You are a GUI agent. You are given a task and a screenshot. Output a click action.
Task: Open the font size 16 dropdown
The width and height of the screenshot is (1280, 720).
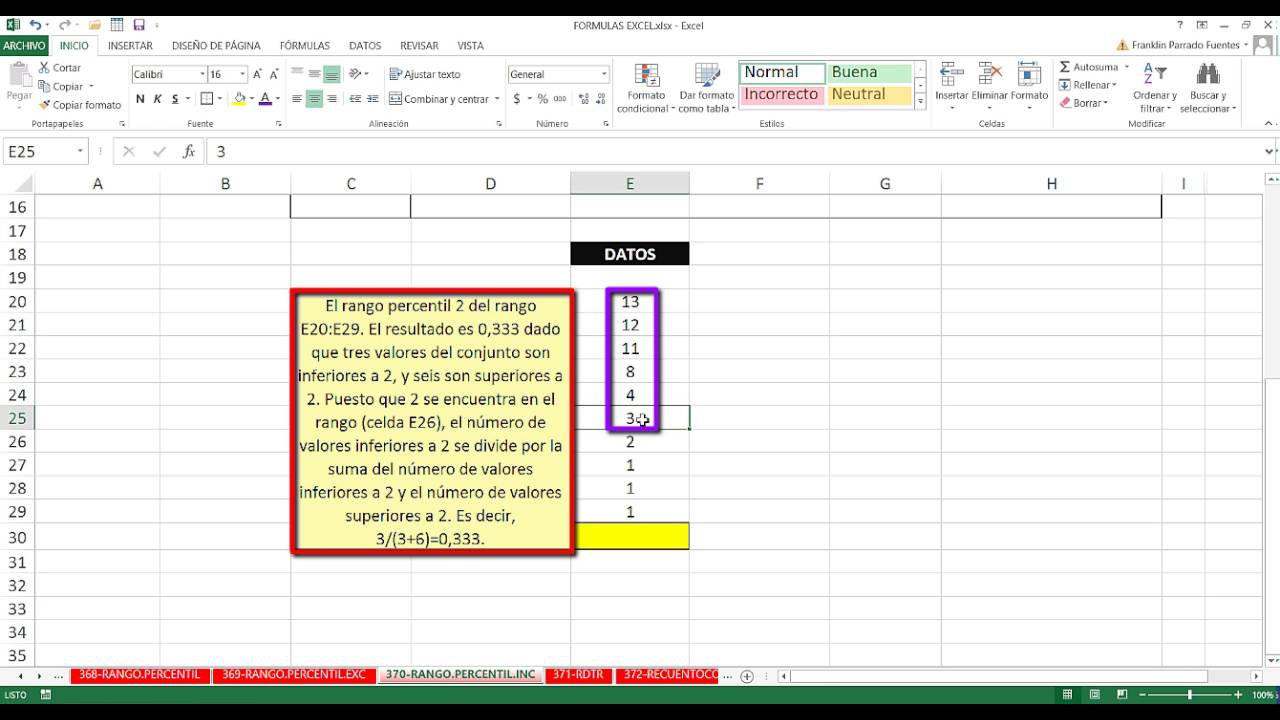[242, 74]
